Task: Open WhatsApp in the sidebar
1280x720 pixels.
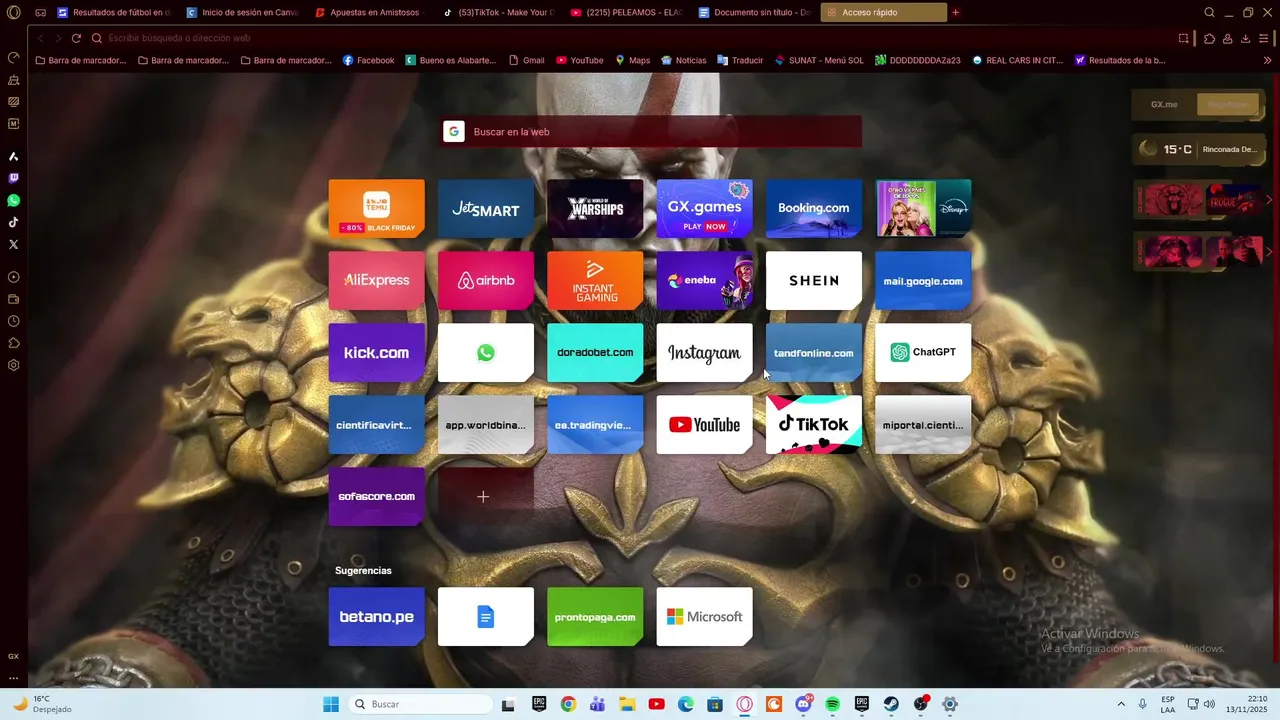Action: [x=13, y=200]
